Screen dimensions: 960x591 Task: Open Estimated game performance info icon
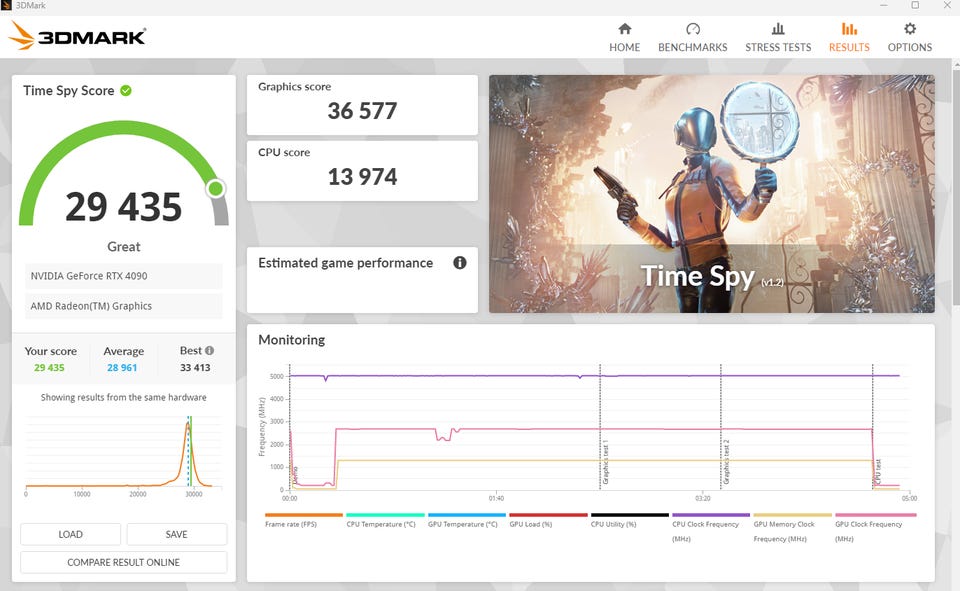[x=460, y=263]
